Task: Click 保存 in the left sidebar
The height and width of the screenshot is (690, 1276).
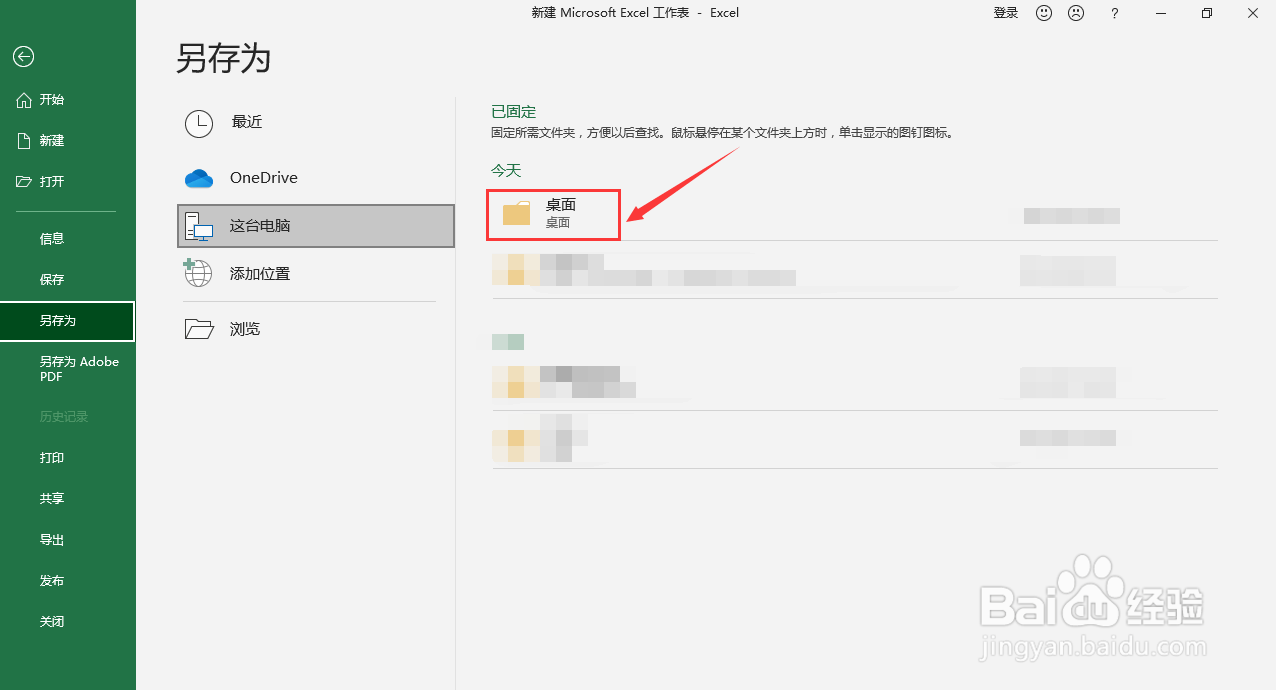Action: coord(52,279)
